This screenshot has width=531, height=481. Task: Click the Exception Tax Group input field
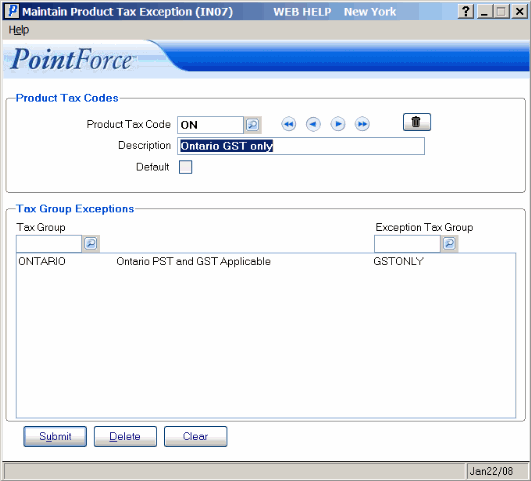tap(407, 244)
